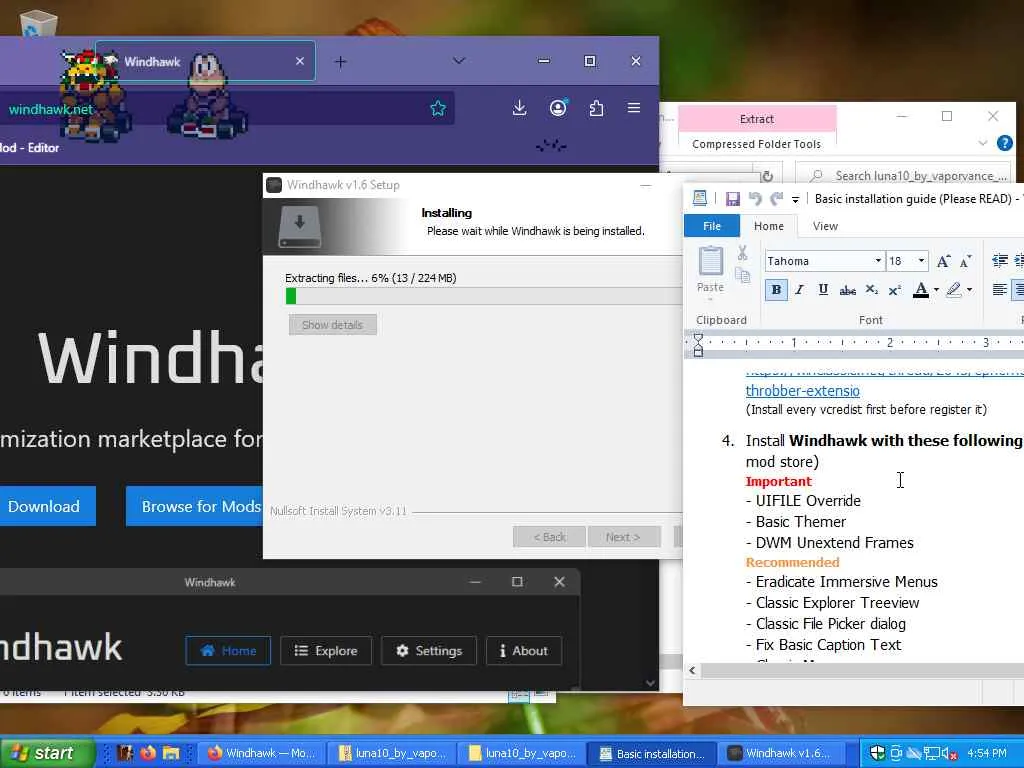The image size is (1024, 768).
Task: Select the Extract tab in Explorer
Action: coord(757,119)
